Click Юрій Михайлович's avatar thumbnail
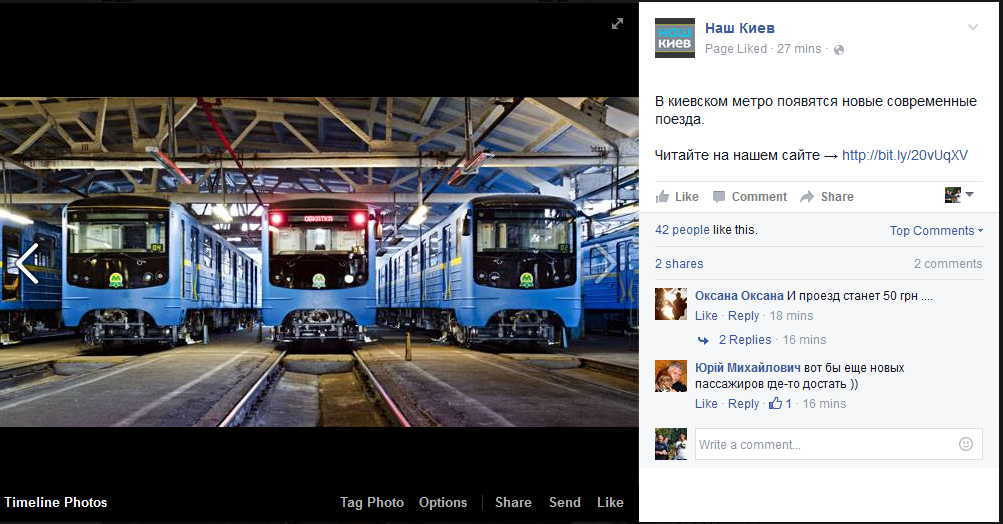Image resolution: width=1003 pixels, height=524 pixels. click(671, 376)
